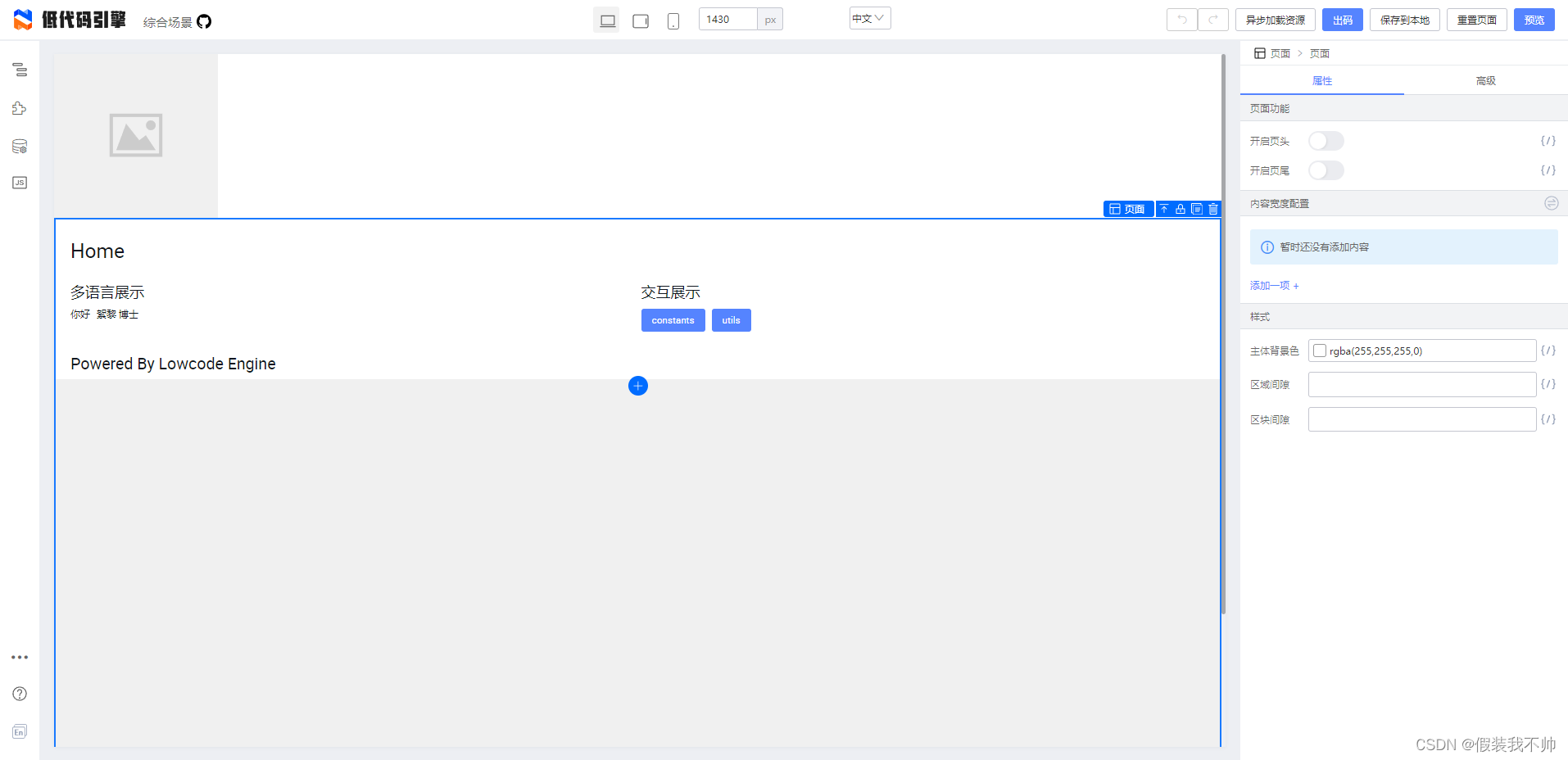Click the 页面功能 section header

pos(1403,108)
